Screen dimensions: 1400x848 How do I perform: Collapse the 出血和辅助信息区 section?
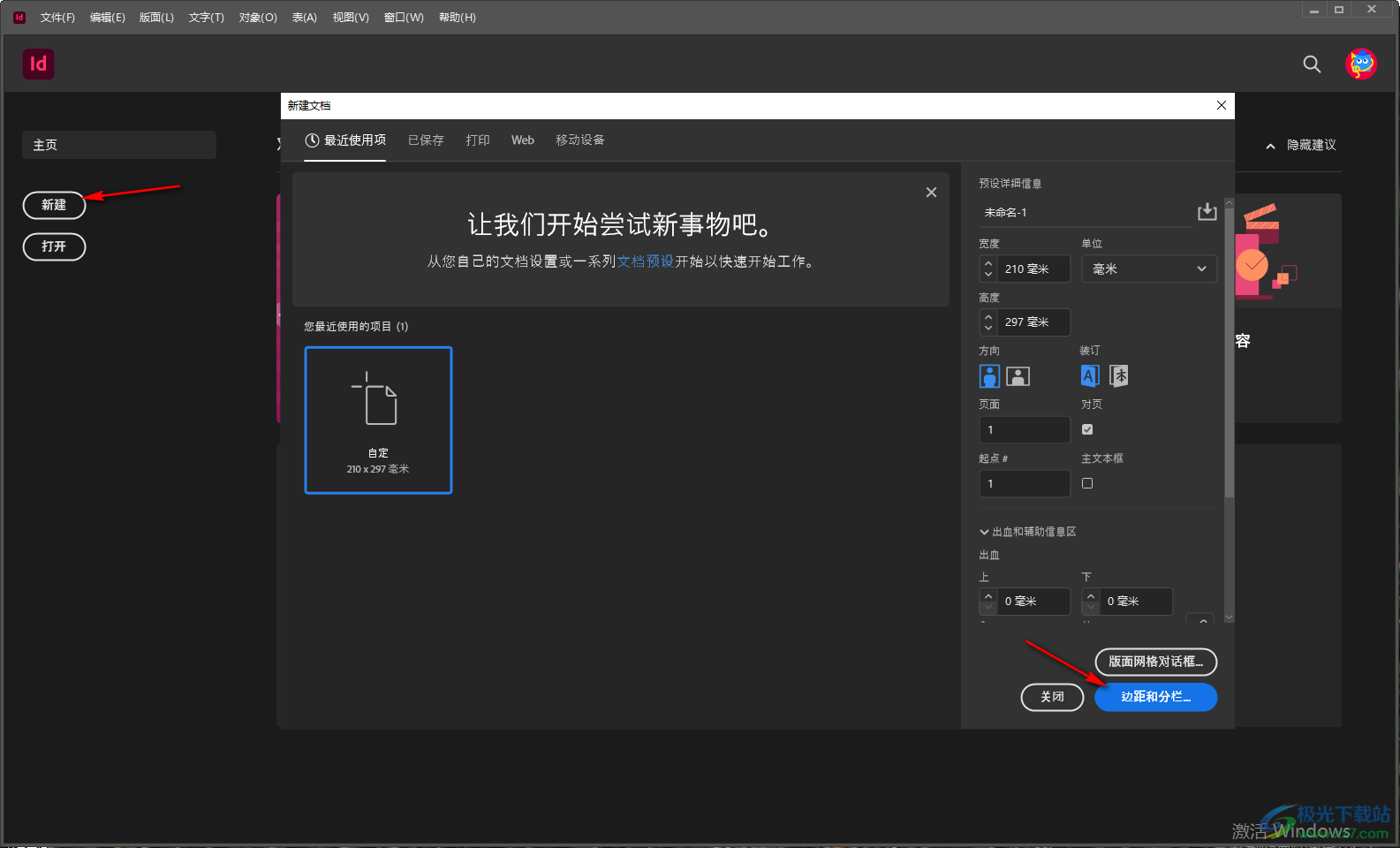(x=984, y=532)
